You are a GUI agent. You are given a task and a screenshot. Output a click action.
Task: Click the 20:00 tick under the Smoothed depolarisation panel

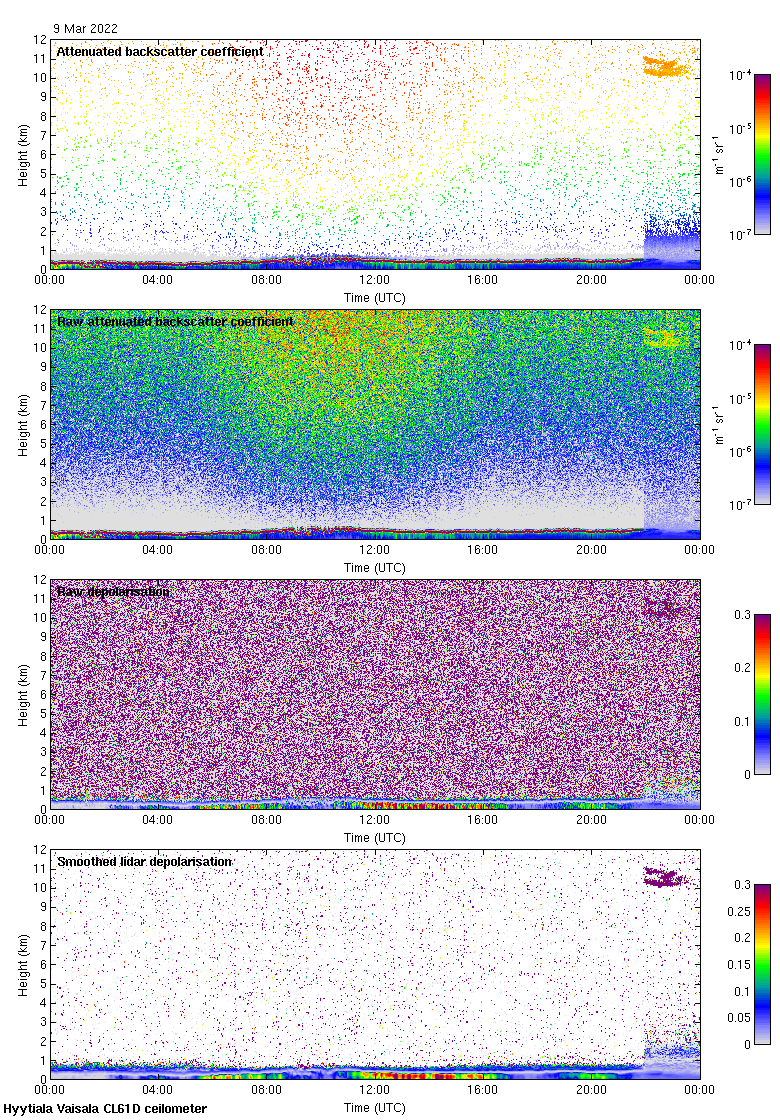coord(591,1090)
